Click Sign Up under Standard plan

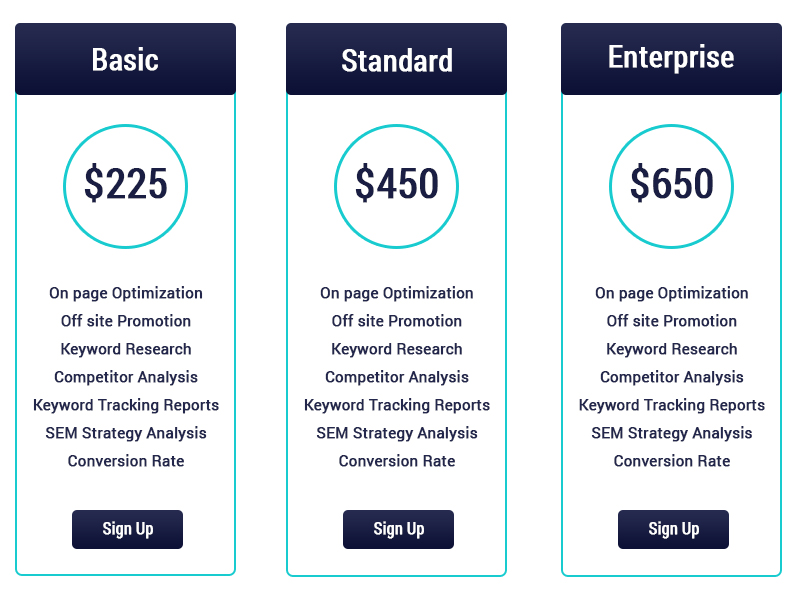click(x=398, y=529)
